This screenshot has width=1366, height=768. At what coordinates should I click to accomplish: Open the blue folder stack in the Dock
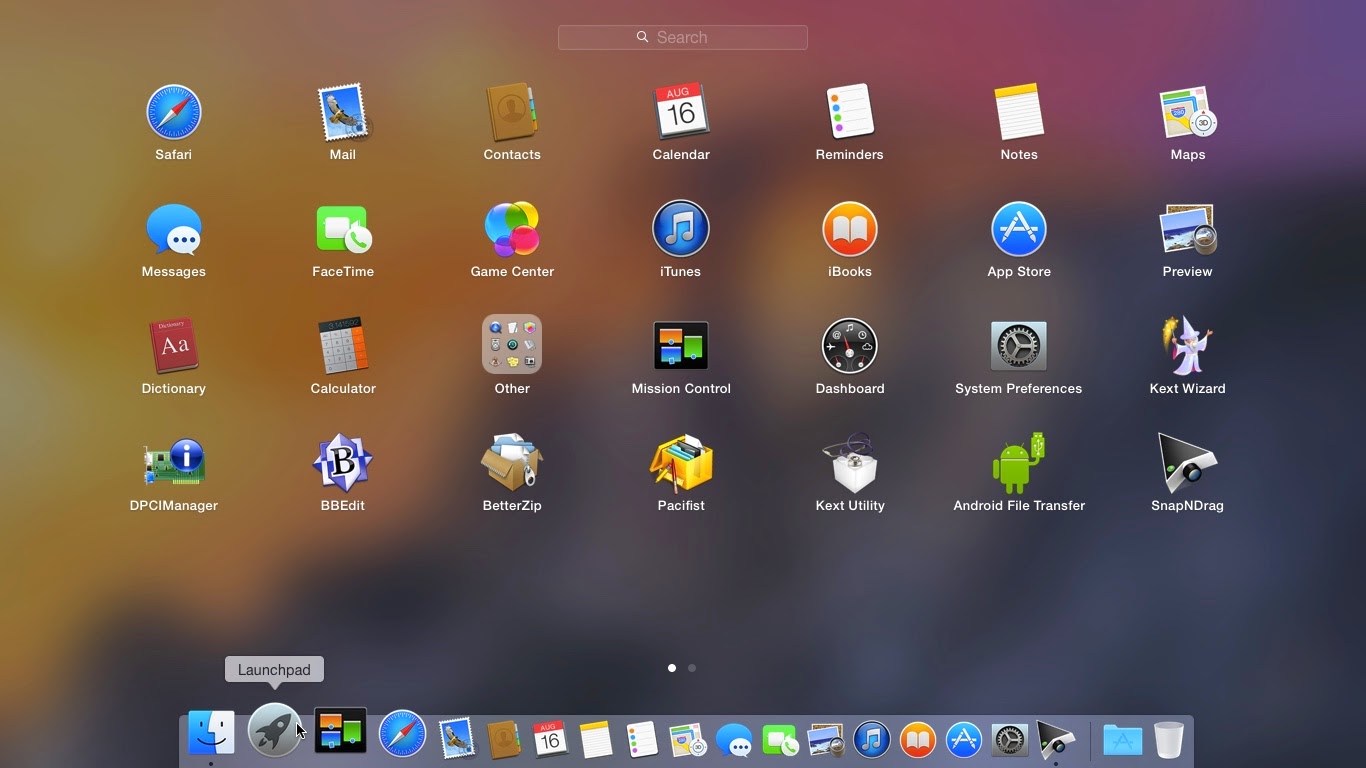(x=1123, y=739)
